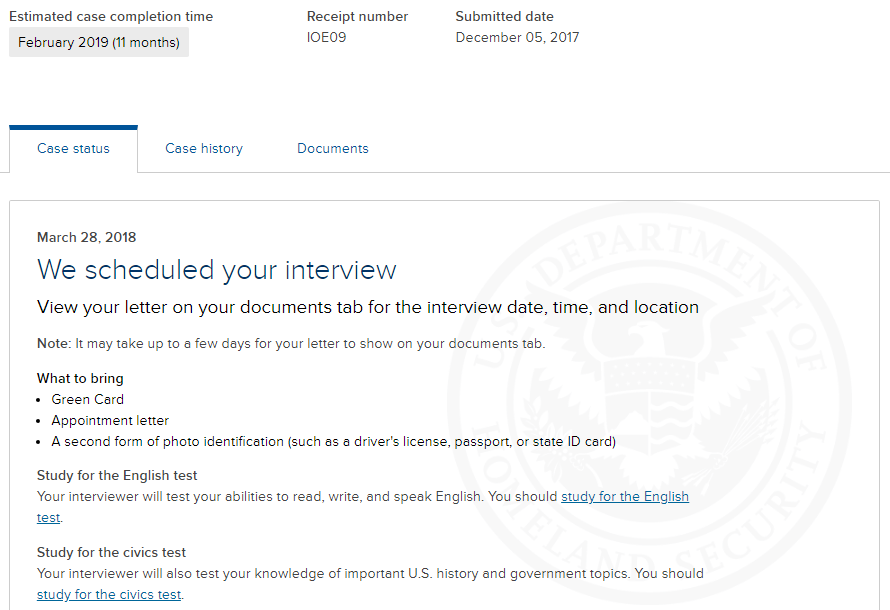Click the March 28, 2018 status date
The image size is (890, 610).
pos(86,237)
